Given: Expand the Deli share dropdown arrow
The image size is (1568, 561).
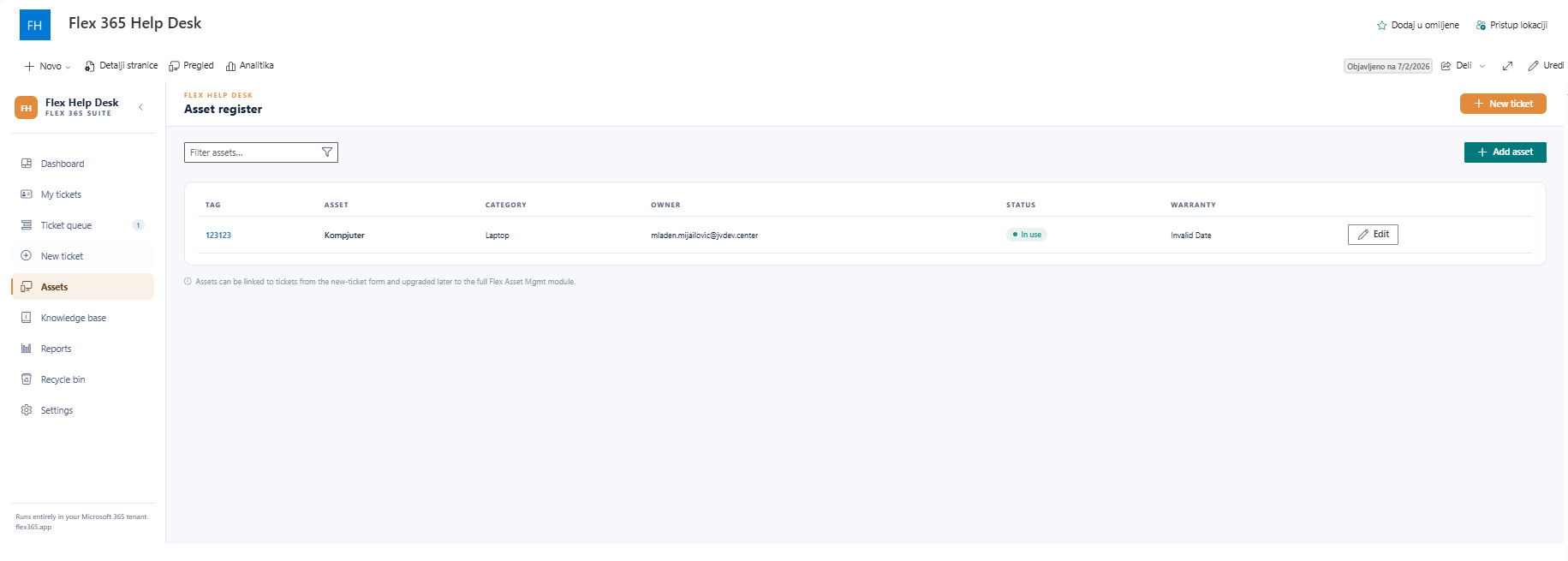Looking at the screenshot, I should (1482, 66).
